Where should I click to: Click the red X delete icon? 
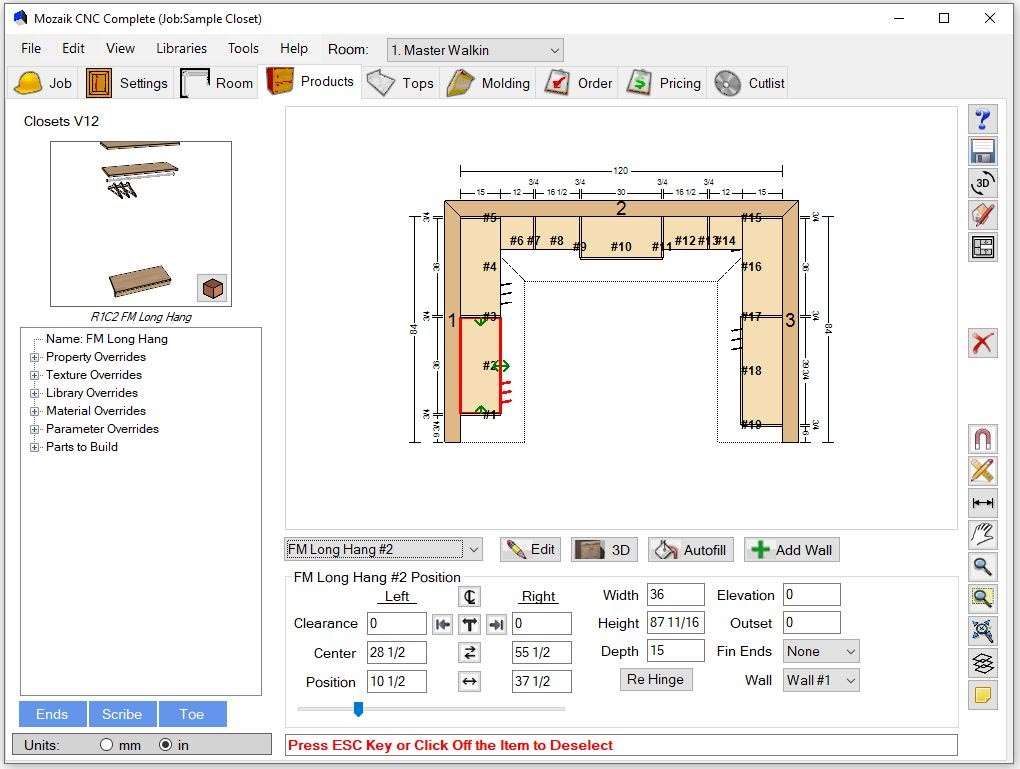tap(982, 343)
